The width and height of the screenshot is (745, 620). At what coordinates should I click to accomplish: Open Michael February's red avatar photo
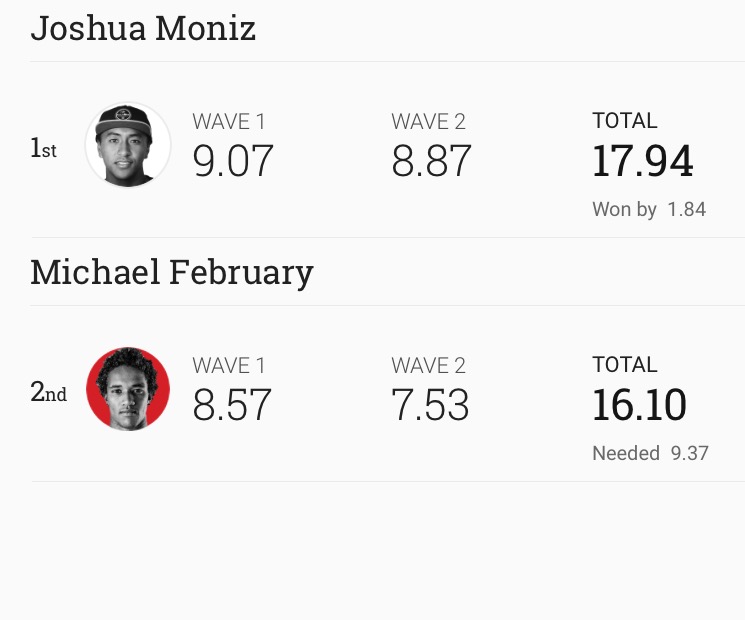(x=128, y=389)
